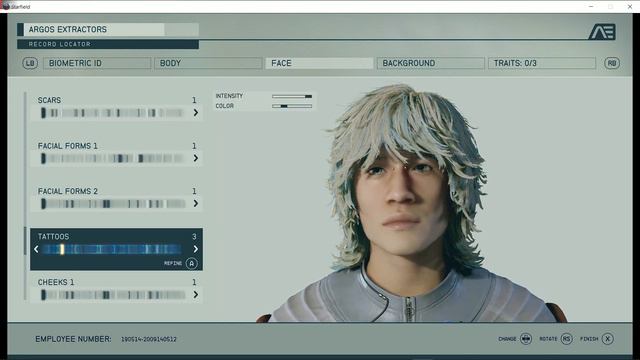The image size is (640, 360).
Task: Adjust the tattoo Color slider
Action: 292,106
